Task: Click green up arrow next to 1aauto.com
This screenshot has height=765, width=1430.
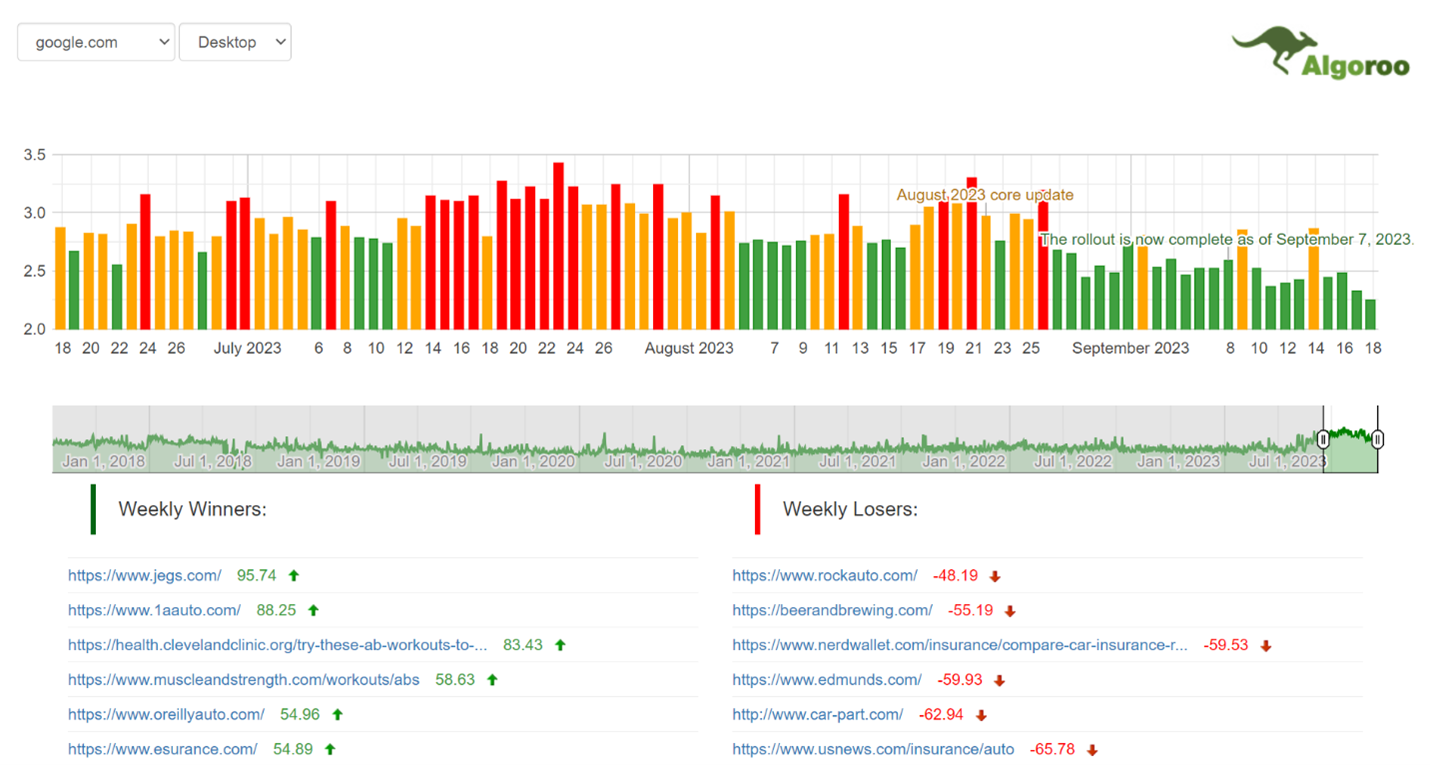Action: tap(314, 610)
